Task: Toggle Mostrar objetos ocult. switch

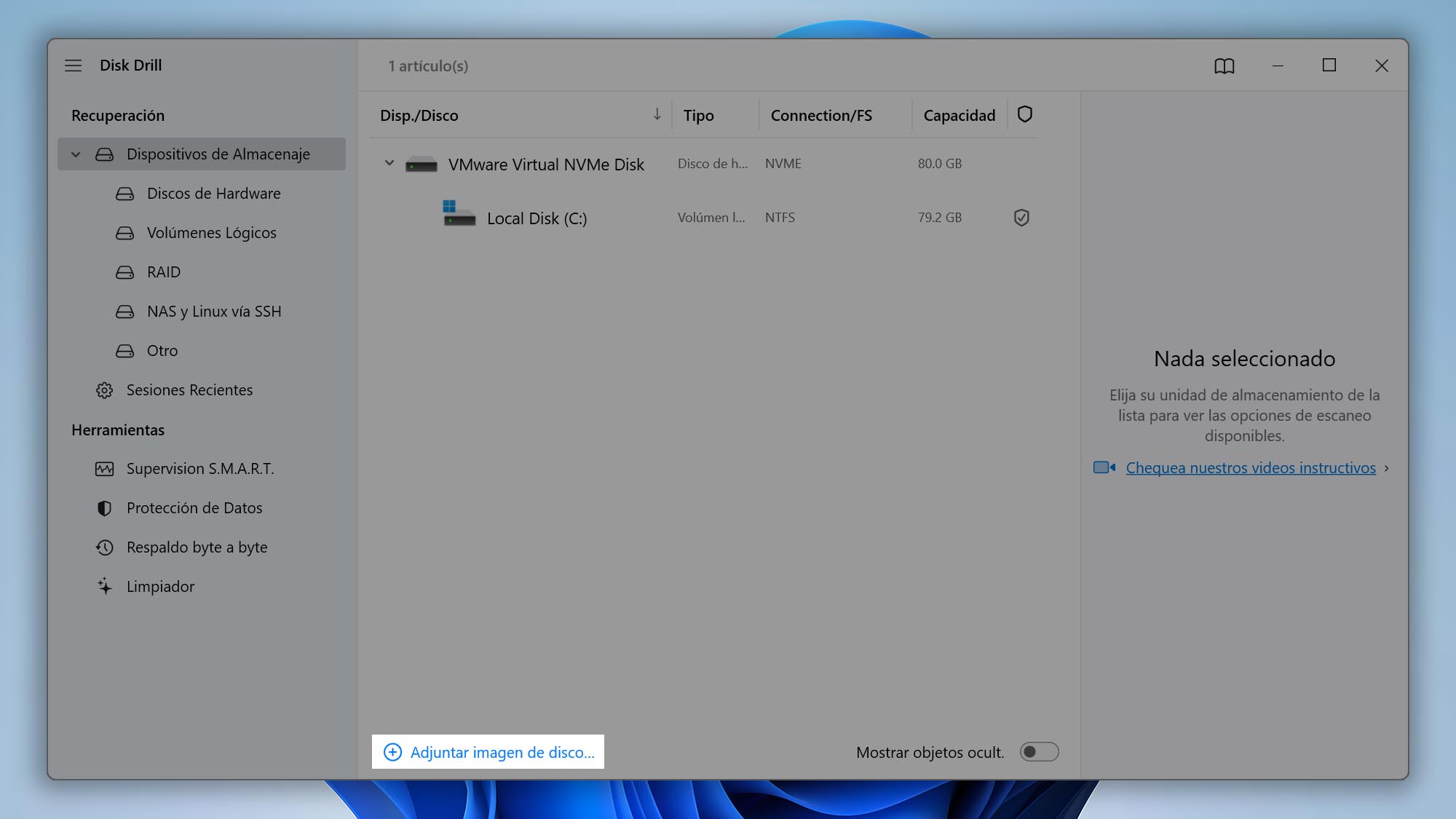Action: (x=1039, y=752)
